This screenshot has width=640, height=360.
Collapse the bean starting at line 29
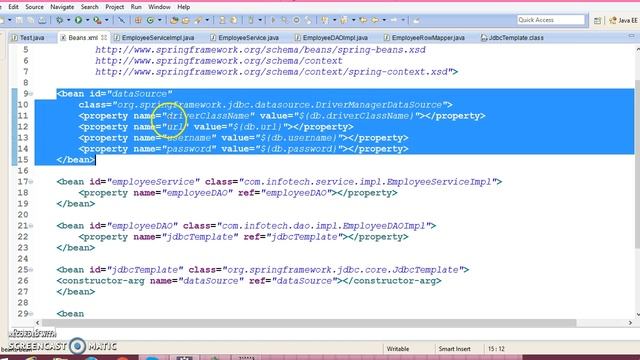tap(31, 314)
